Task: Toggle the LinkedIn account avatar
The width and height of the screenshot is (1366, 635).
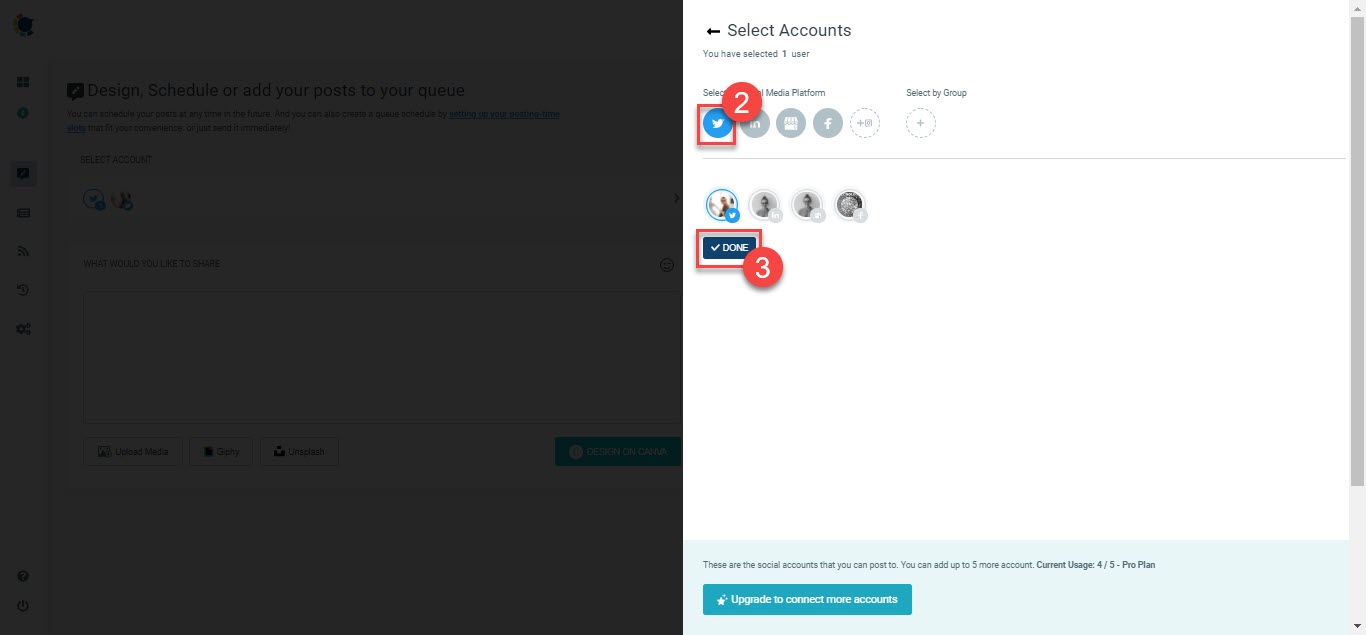Action: (x=765, y=205)
